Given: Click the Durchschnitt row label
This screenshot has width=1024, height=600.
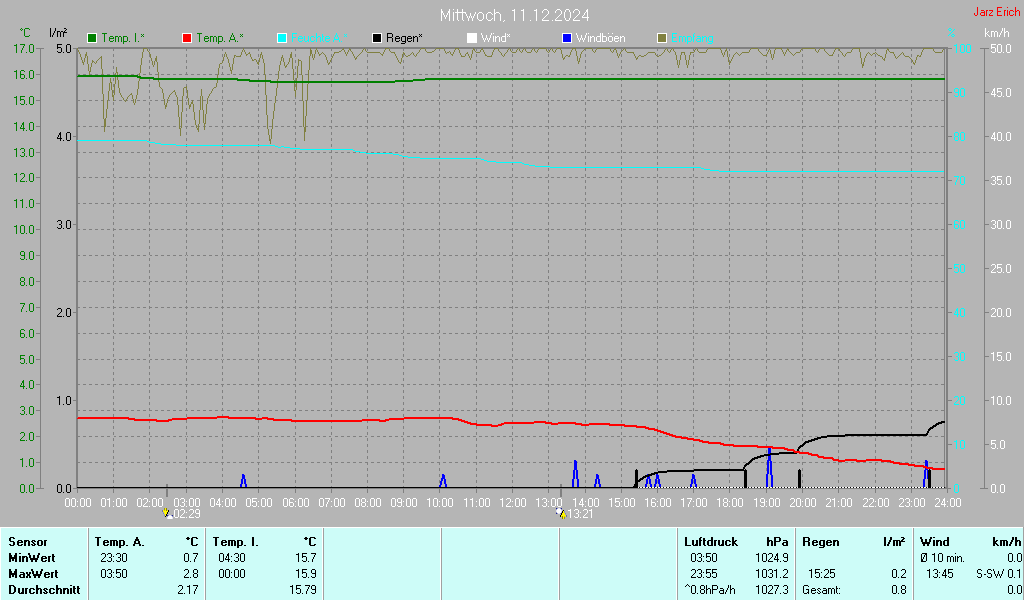Looking at the screenshot, I should tap(41, 590).
